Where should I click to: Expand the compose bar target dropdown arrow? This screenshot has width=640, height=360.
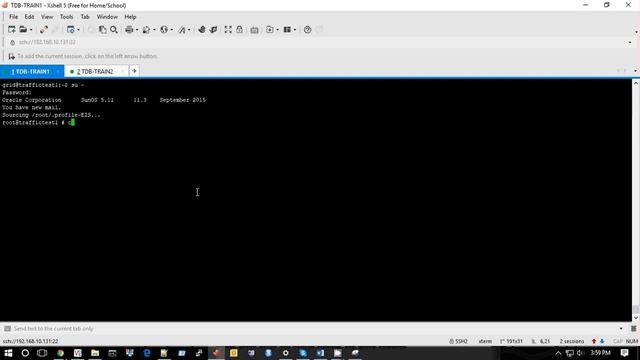pyautogui.click(x=621, y=329)
